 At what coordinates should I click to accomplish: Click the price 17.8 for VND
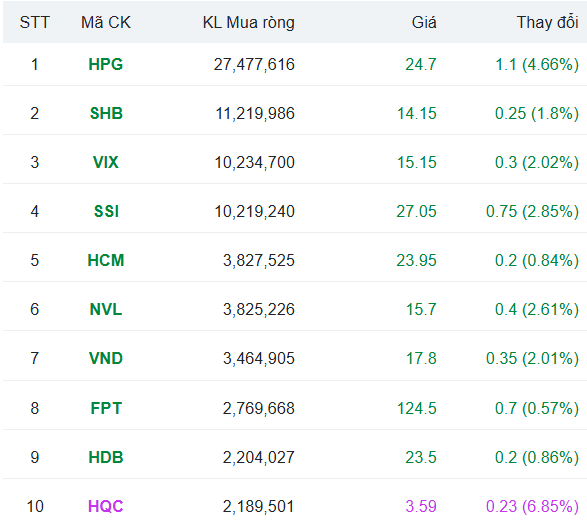(421, 359)
